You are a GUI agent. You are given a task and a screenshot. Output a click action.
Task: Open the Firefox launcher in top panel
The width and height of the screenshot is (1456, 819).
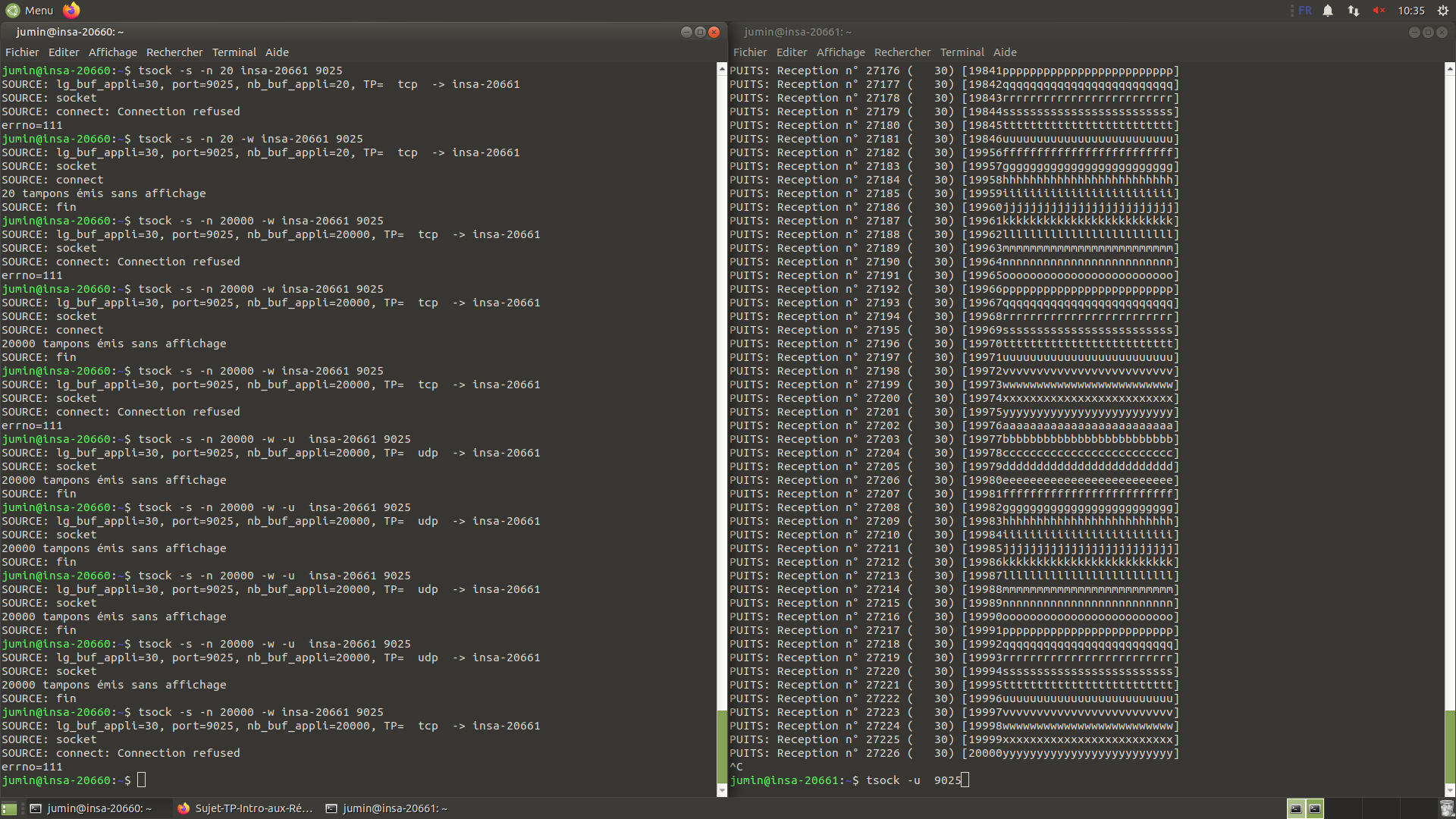tap(71, 10)
